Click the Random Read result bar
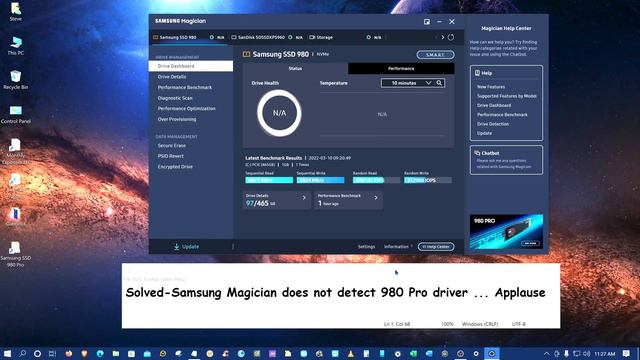 tap(376, 180)
